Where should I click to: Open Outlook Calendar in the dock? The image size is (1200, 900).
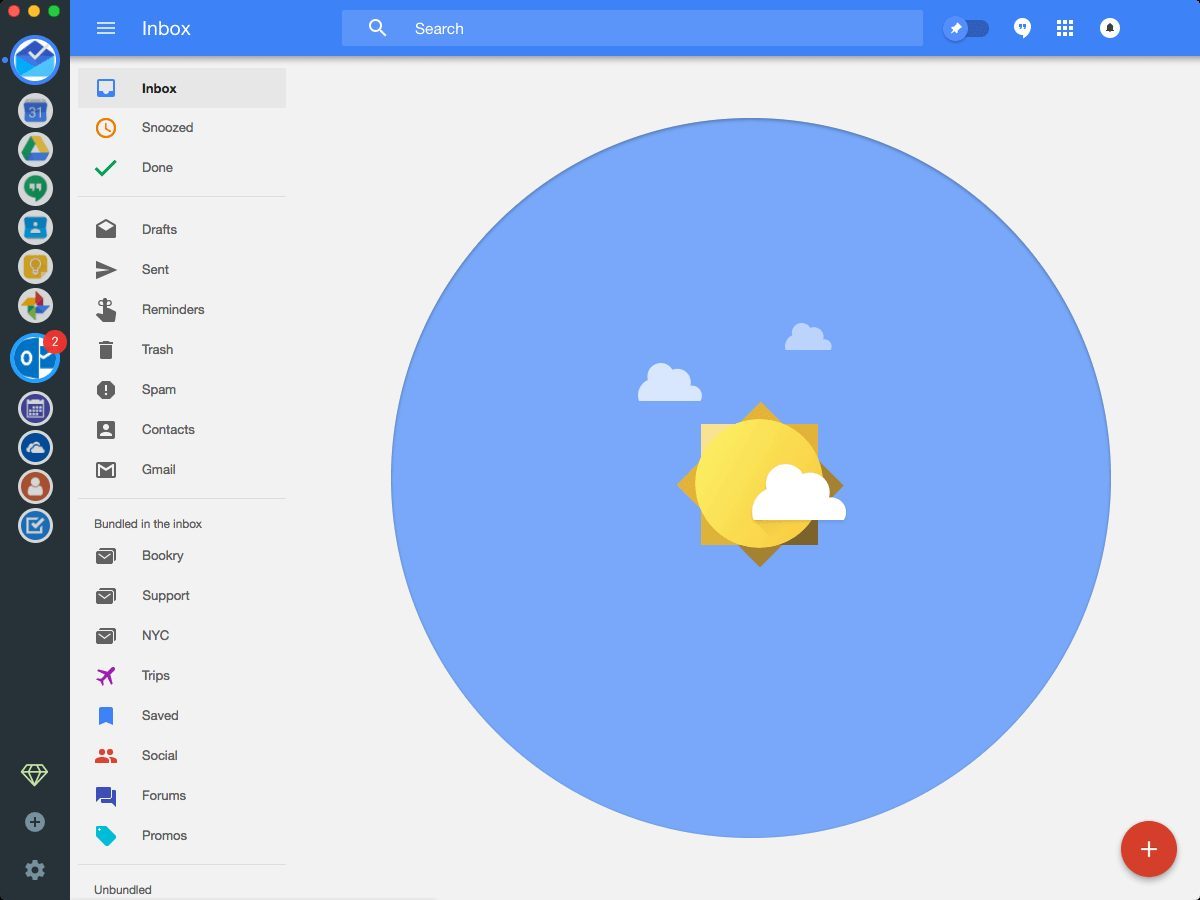[x=35, y=408]
